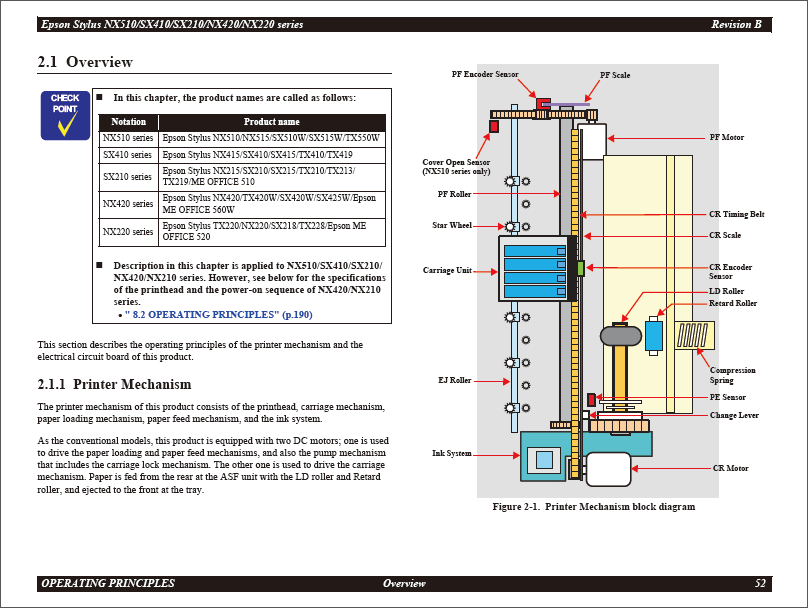Select the "2.1.1 Printer Mechanism" heading

pos(114,384)
